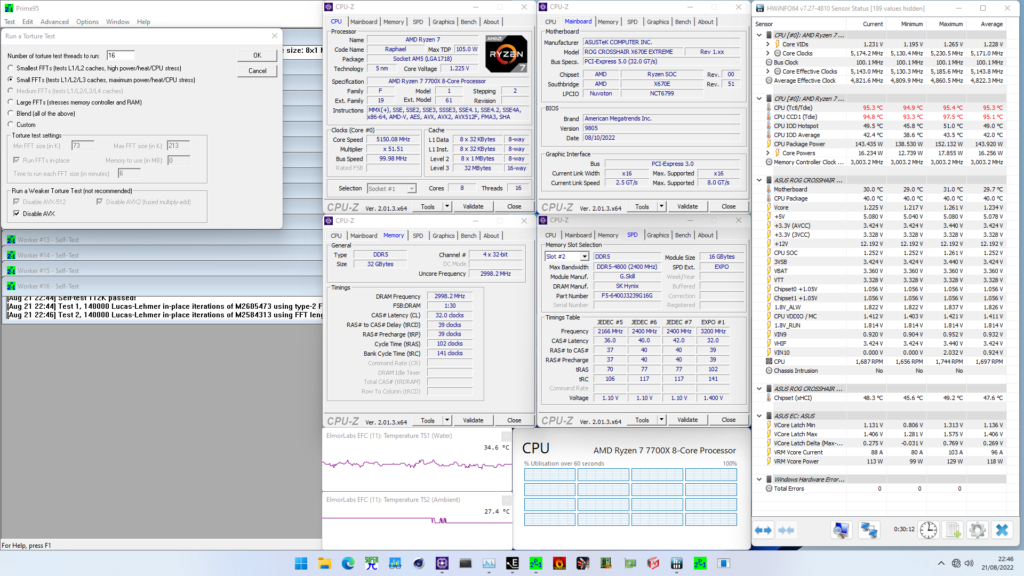Select Smallest FFTs radio option
Image resolution: width=1024 pixels, height=576 pixels.
[10, 68]
